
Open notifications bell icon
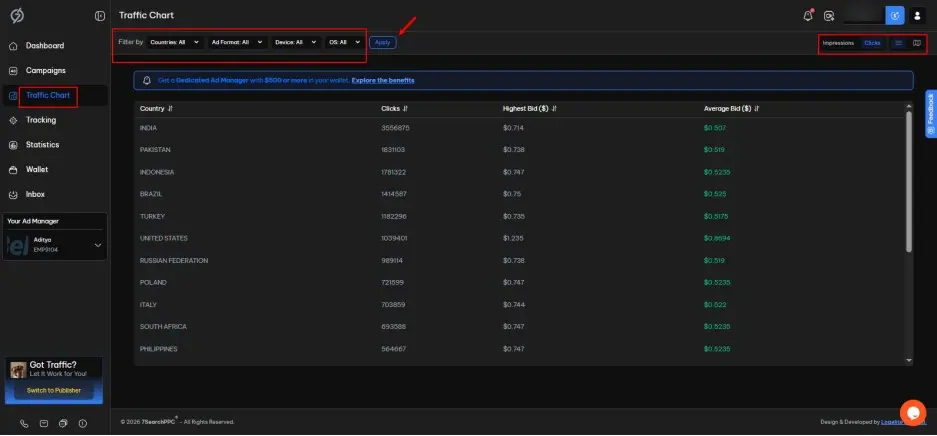pos(808,16)
